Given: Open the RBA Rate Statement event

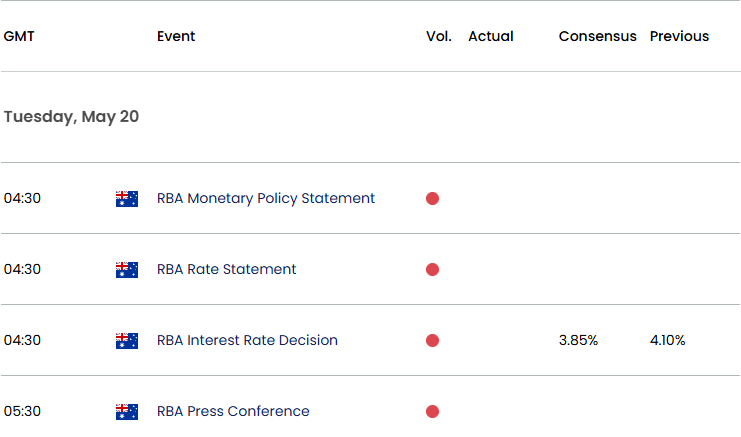Looking at the screenshot, I should [x=226, y=269].
